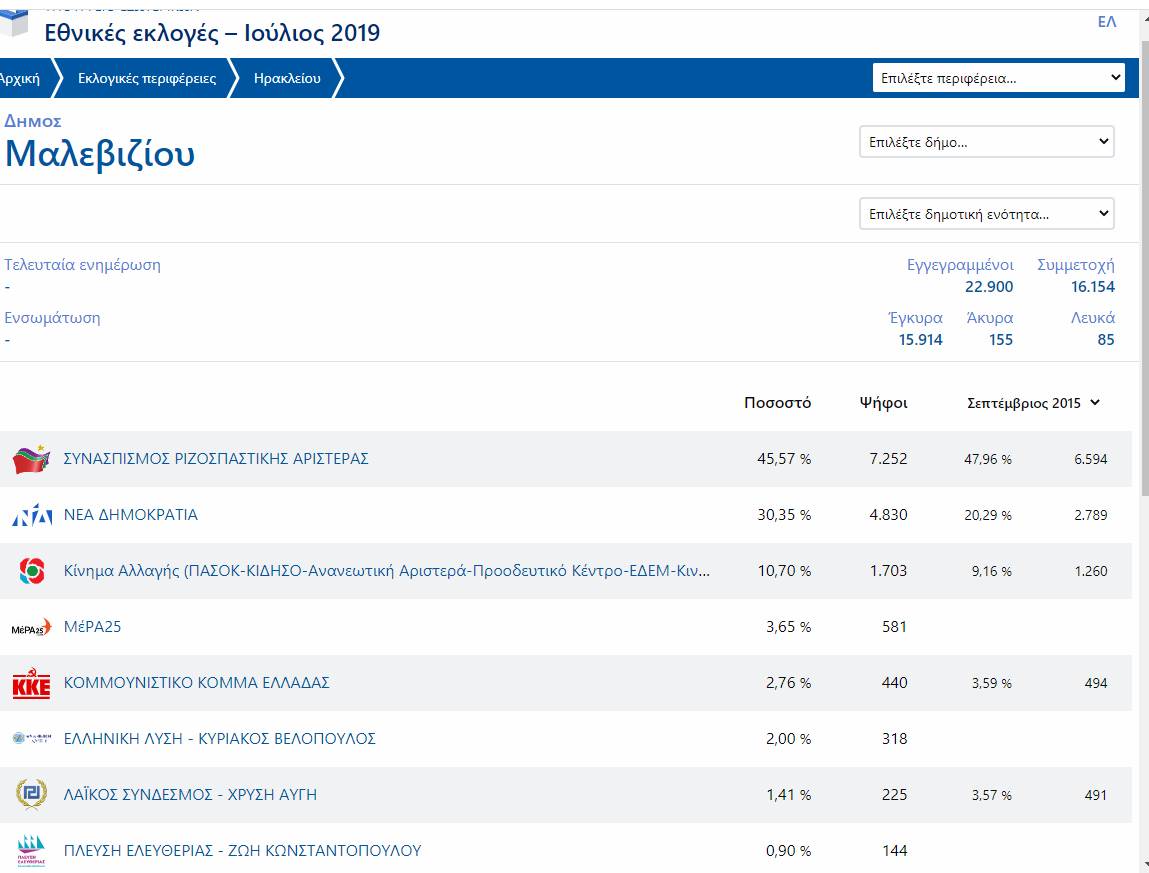
Task: Click the Kinima Allagis party logo
Action: 31,571
